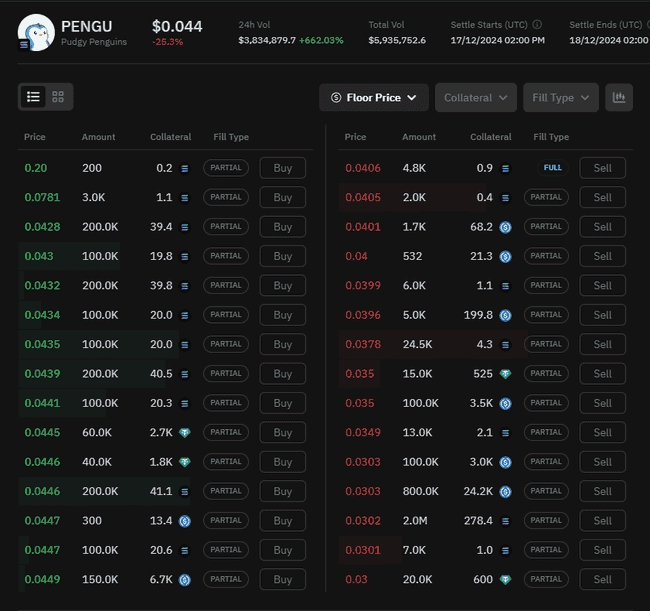Switch to list view layout
650x611 pixels.
33,97
